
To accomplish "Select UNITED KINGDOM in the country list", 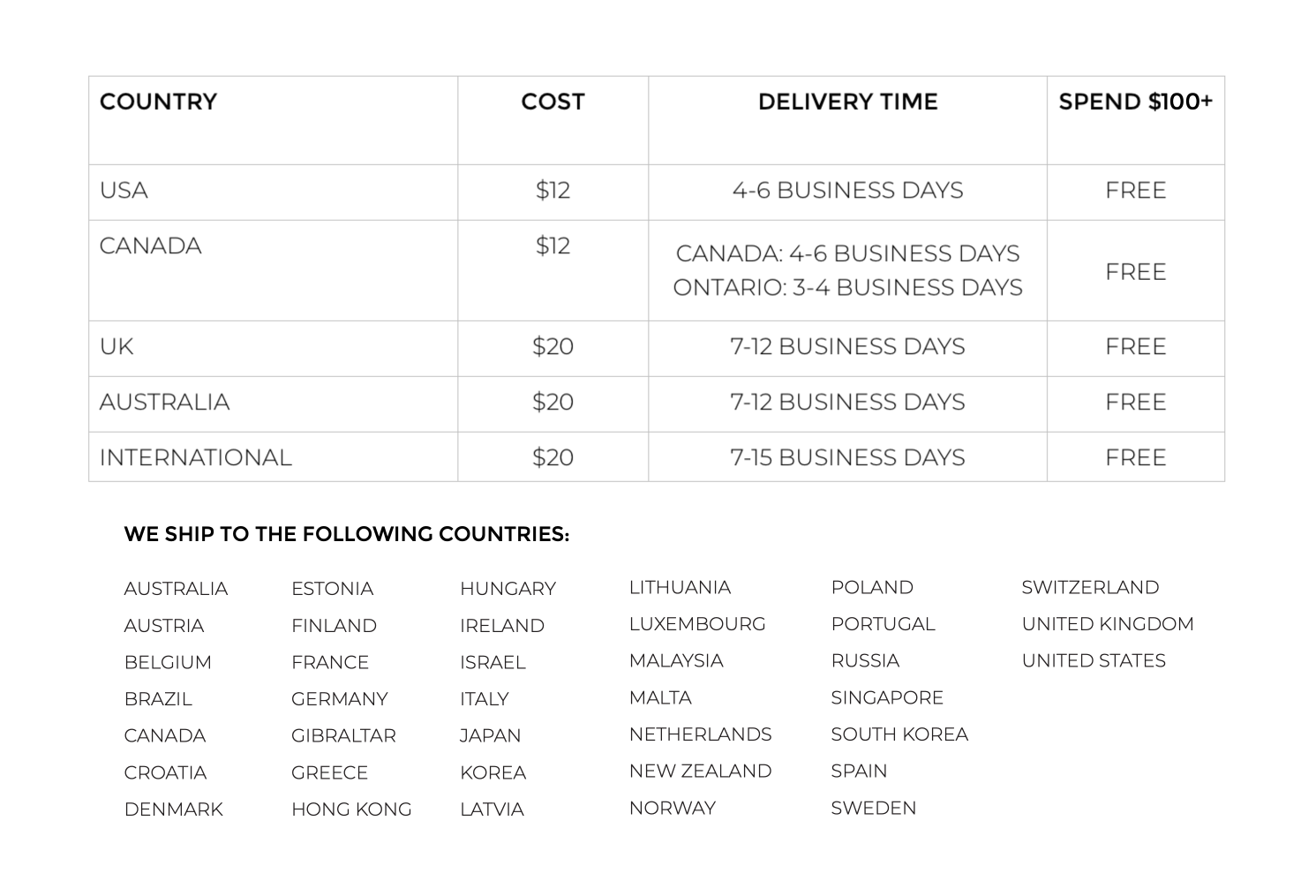I will 1108,624.
